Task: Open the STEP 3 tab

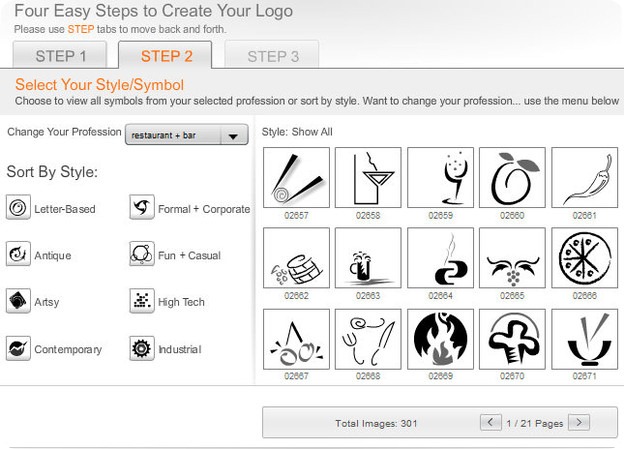Action: (x=273, y=56)
